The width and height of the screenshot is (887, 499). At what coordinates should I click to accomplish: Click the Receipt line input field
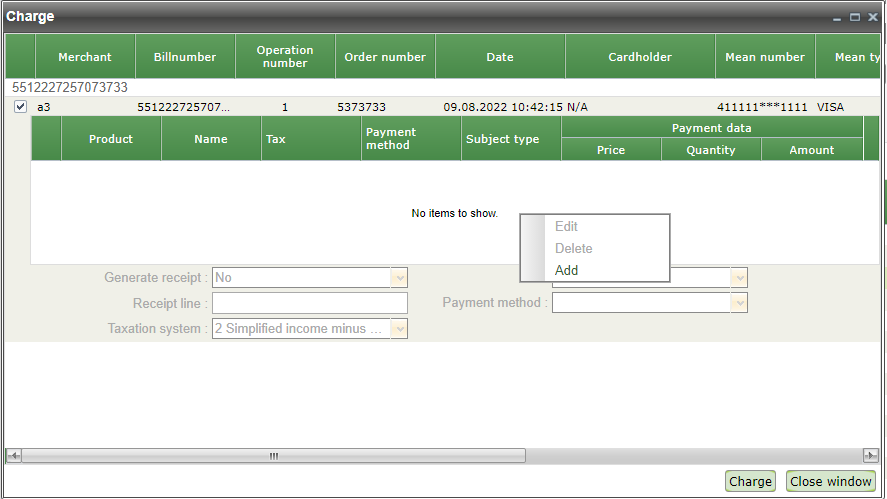pos(309,303)
